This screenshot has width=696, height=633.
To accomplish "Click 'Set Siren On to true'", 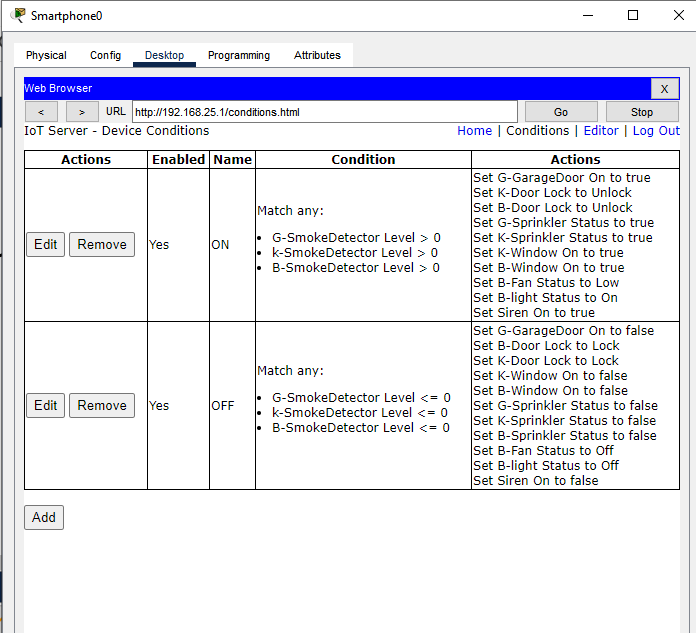I will [534, 313].
